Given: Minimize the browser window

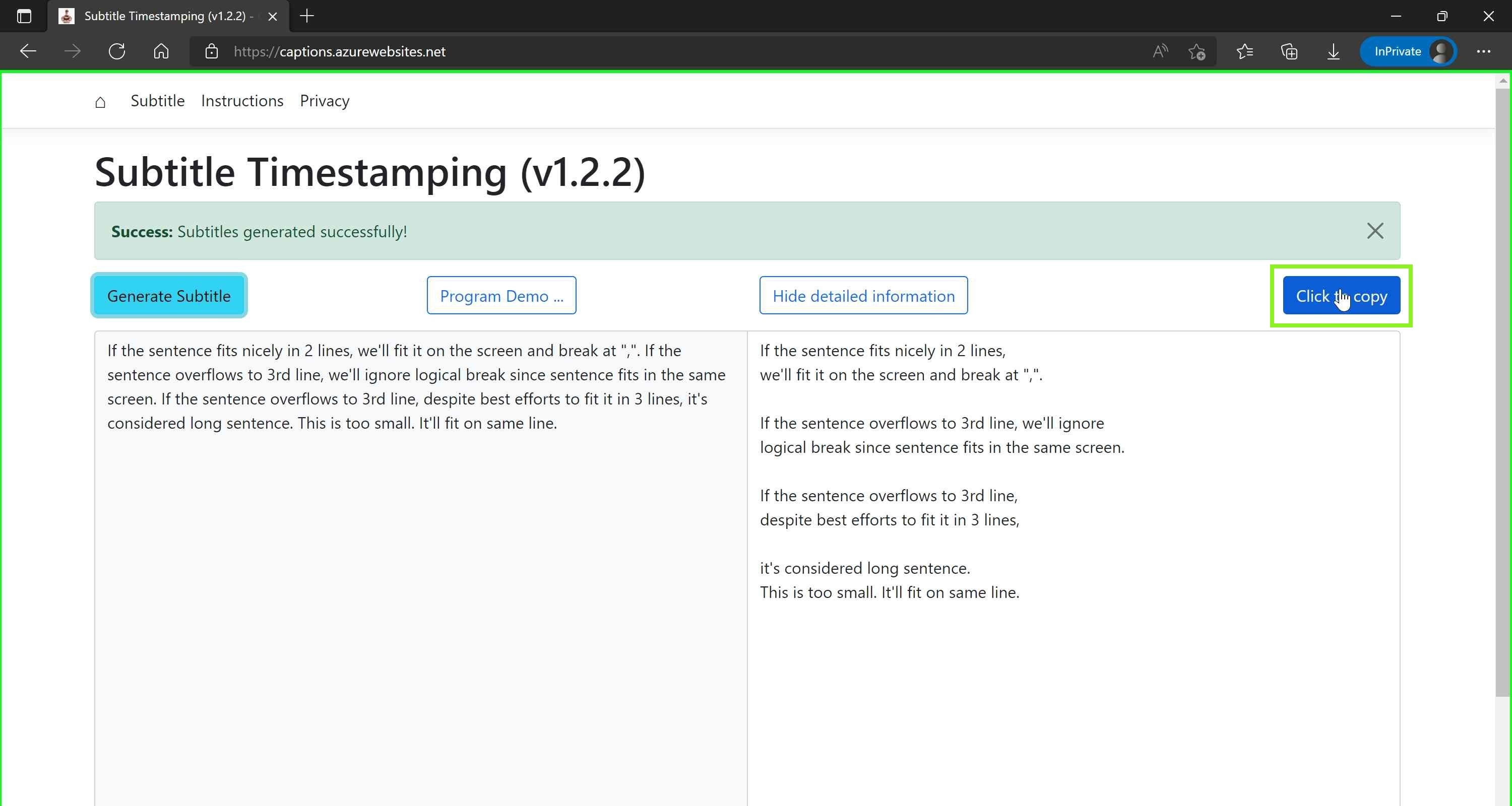Looking at the screenshot, I should tap(1396, 16).
